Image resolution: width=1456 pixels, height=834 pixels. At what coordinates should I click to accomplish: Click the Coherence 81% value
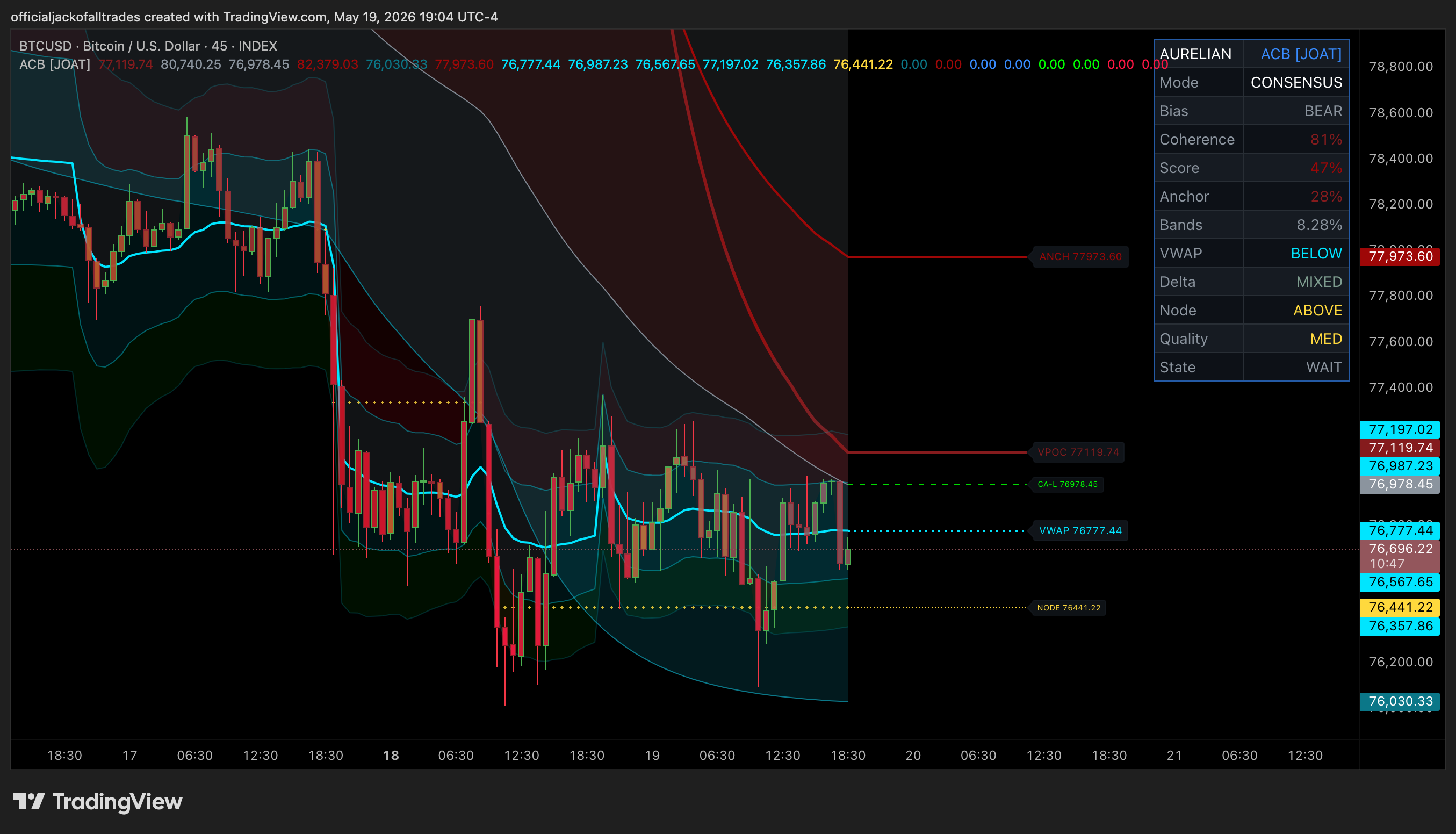[x=1296, y=139]
